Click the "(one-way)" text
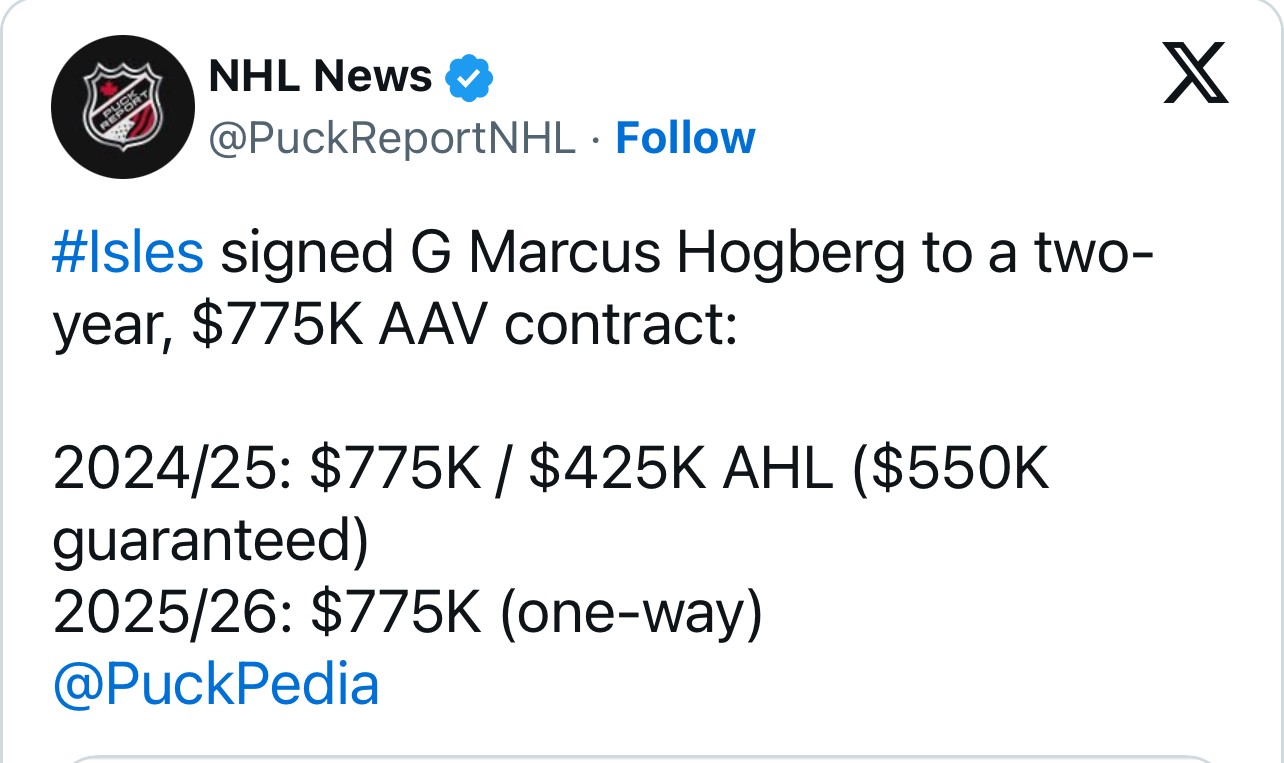 [x=630, y=614]
